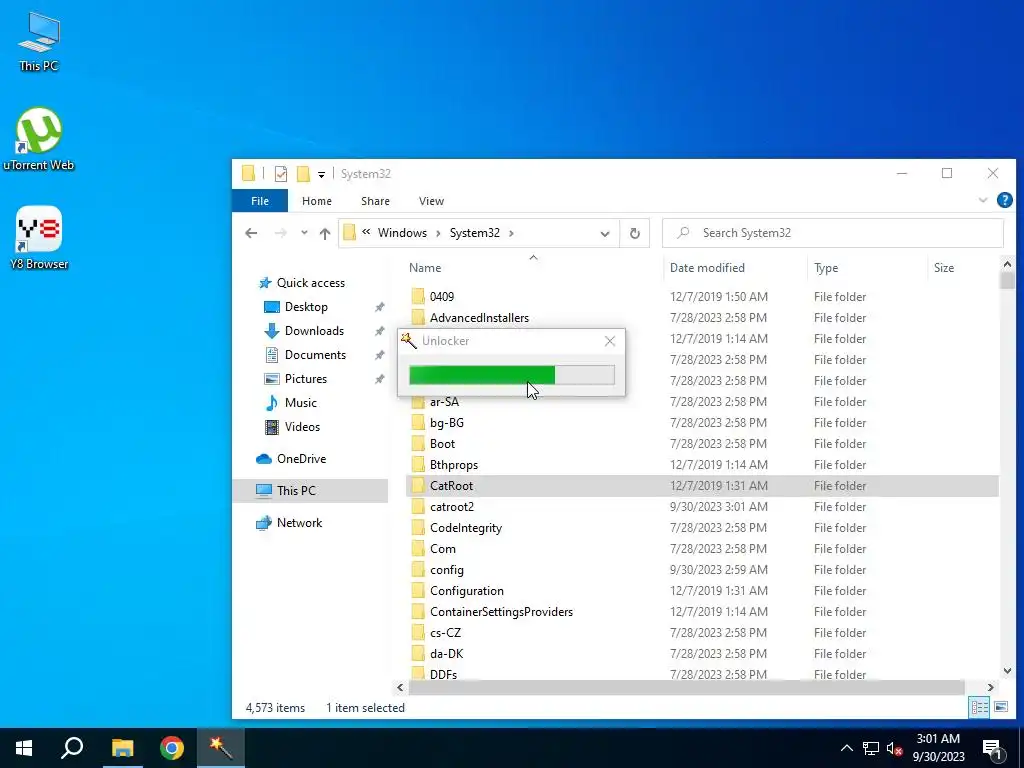Select Quick access in navigation pane

[310, 283]
